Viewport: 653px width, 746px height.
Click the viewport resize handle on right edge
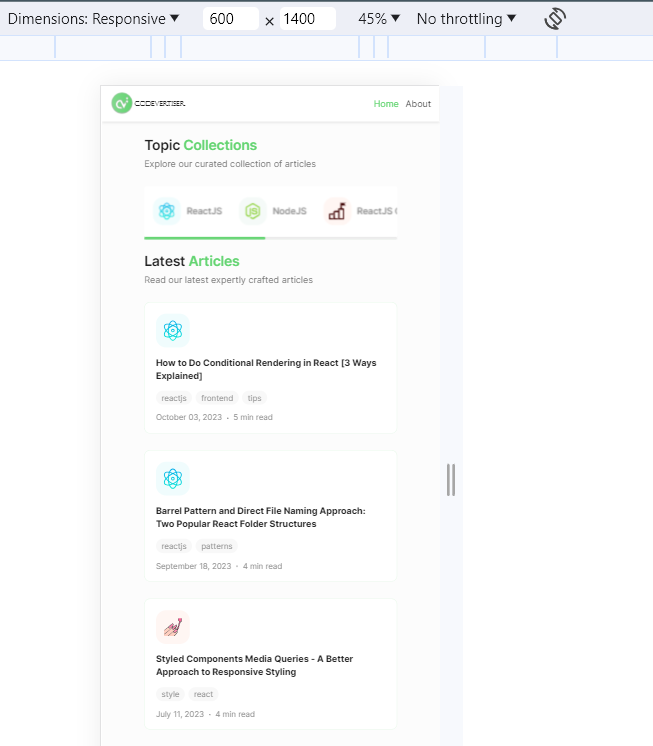click(451, 480)
